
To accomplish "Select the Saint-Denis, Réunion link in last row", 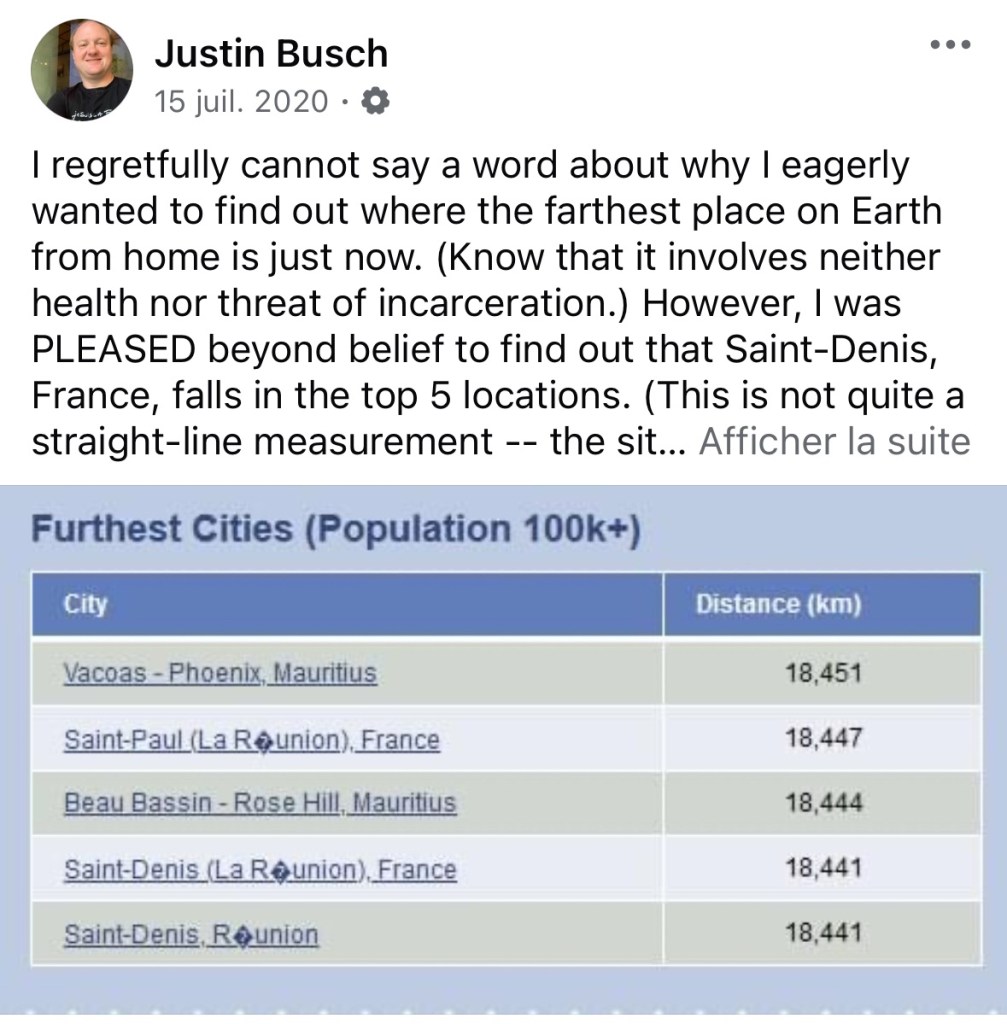I will [191, 935].
